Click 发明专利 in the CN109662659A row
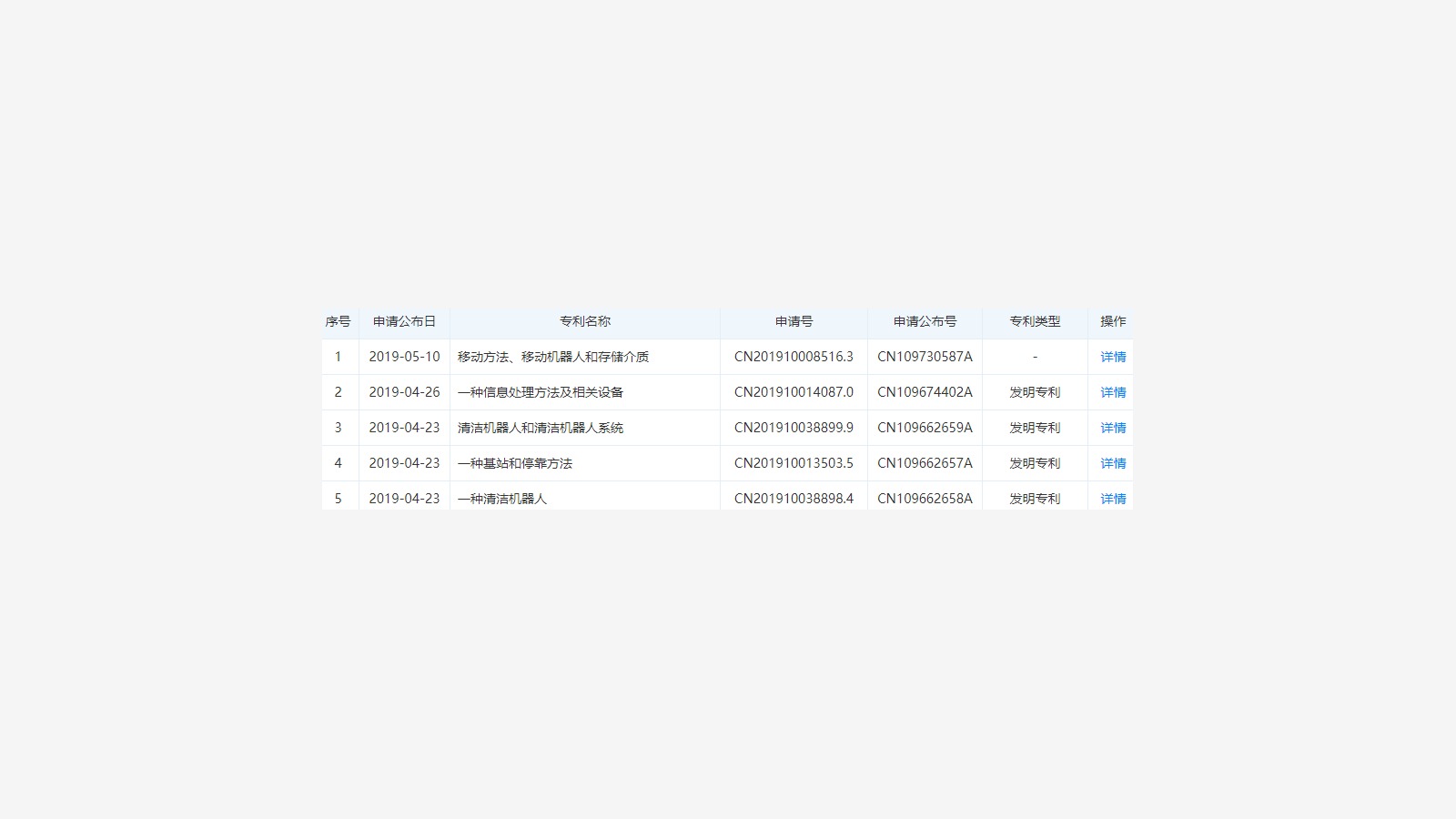 click(x=1035, y=428)
